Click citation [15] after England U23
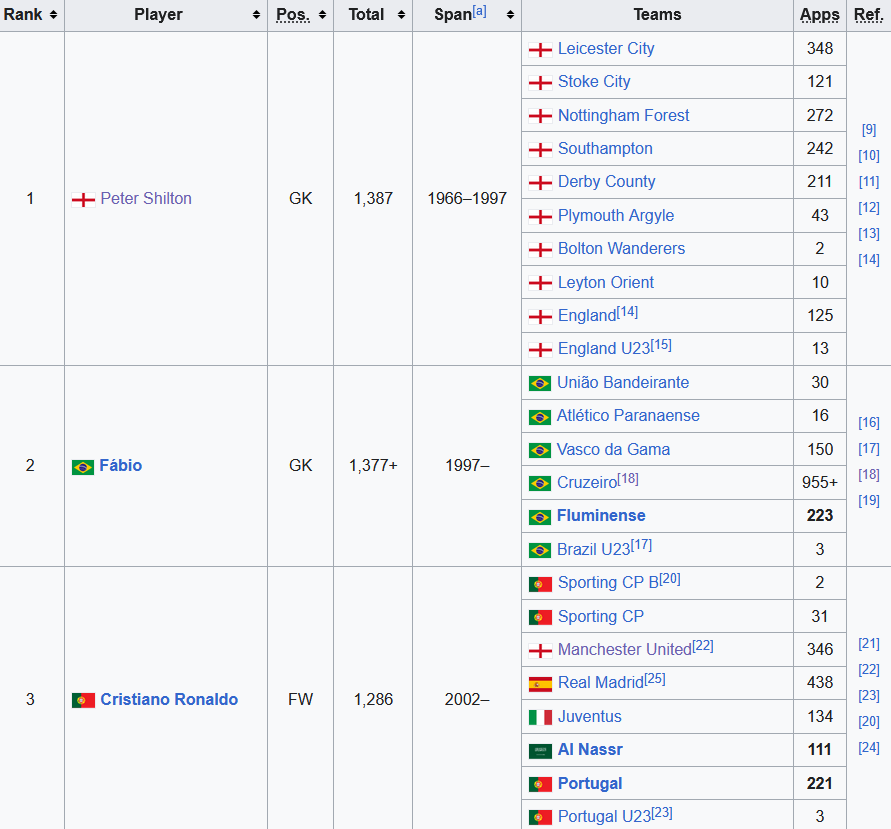This screenshot has height=829, width=891. pos(661,345)
